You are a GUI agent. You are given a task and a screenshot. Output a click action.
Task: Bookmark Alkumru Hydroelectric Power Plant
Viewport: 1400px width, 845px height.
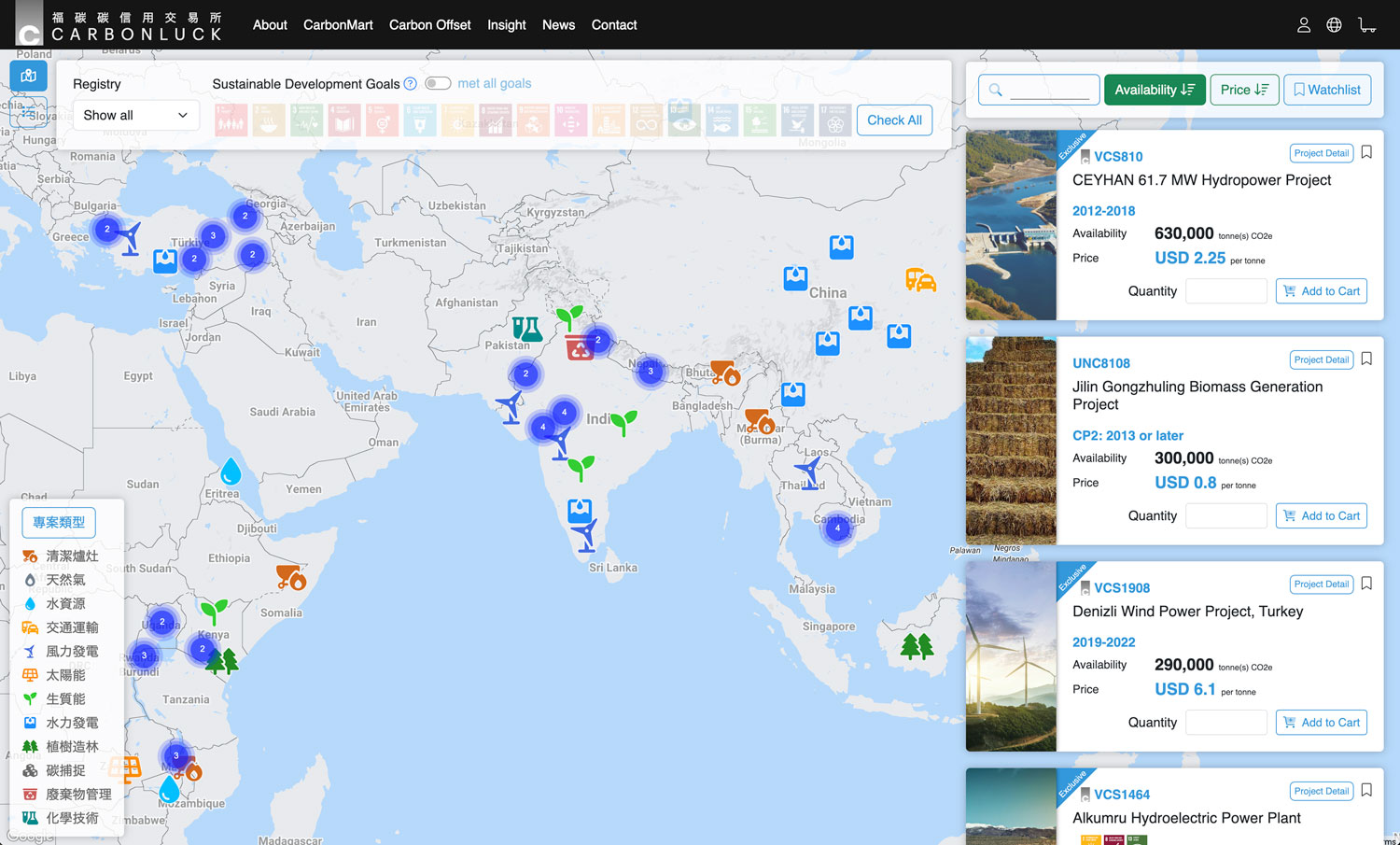point(1366,790)
